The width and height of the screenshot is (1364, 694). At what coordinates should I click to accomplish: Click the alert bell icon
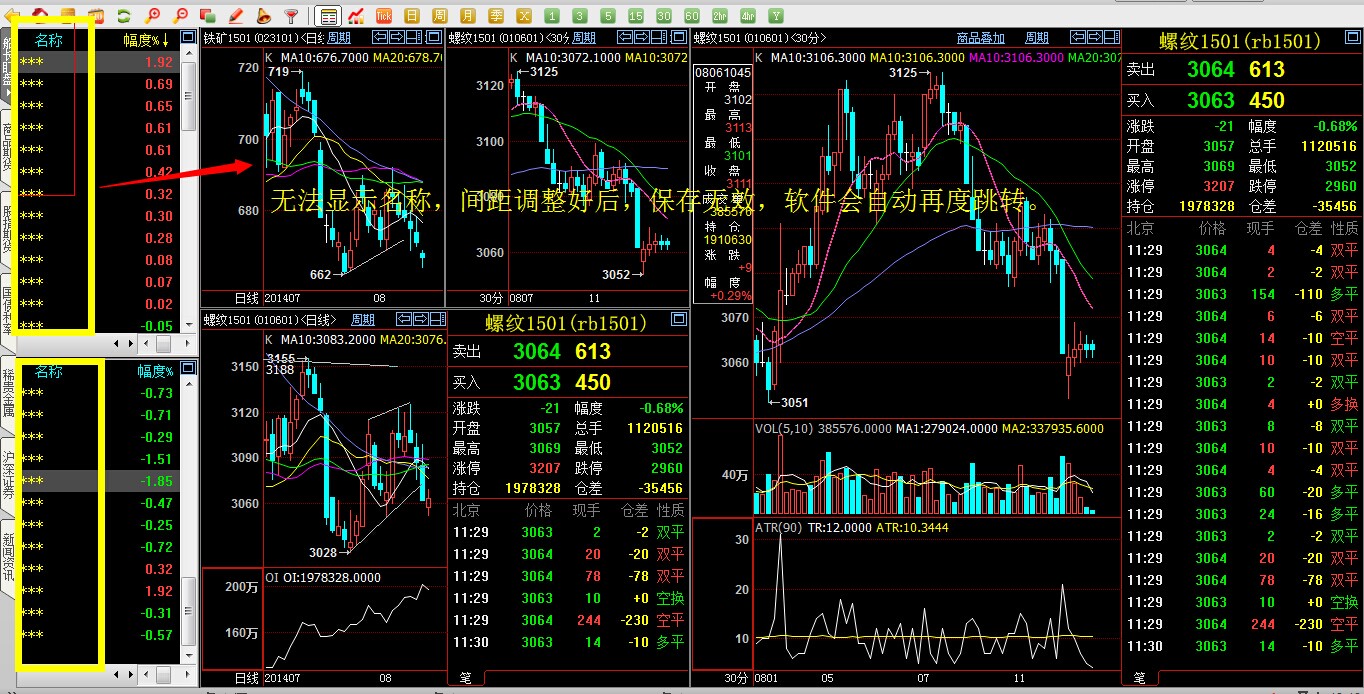[263, 15]
